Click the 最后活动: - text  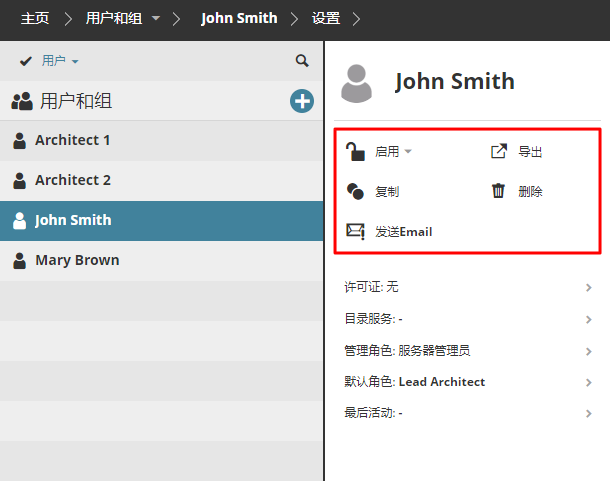[x=373, y=413]
